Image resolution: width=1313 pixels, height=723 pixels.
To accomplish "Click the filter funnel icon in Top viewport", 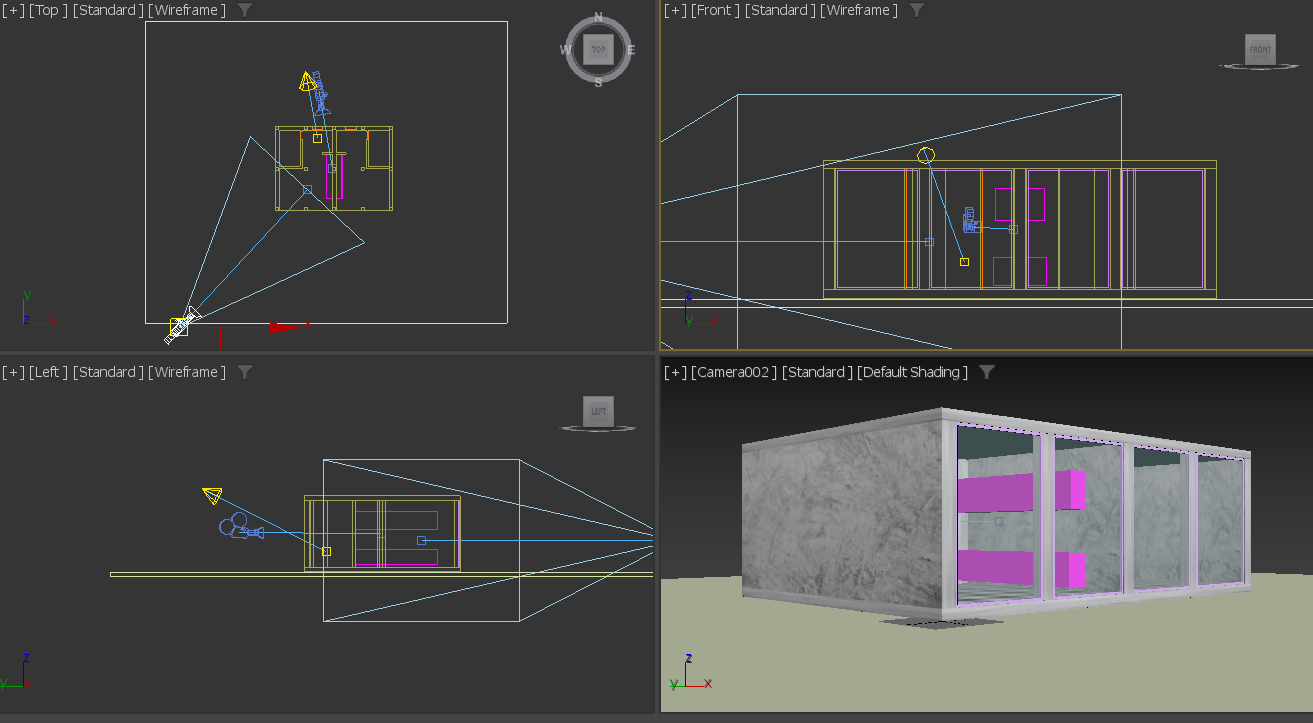I will coord(245,10).
